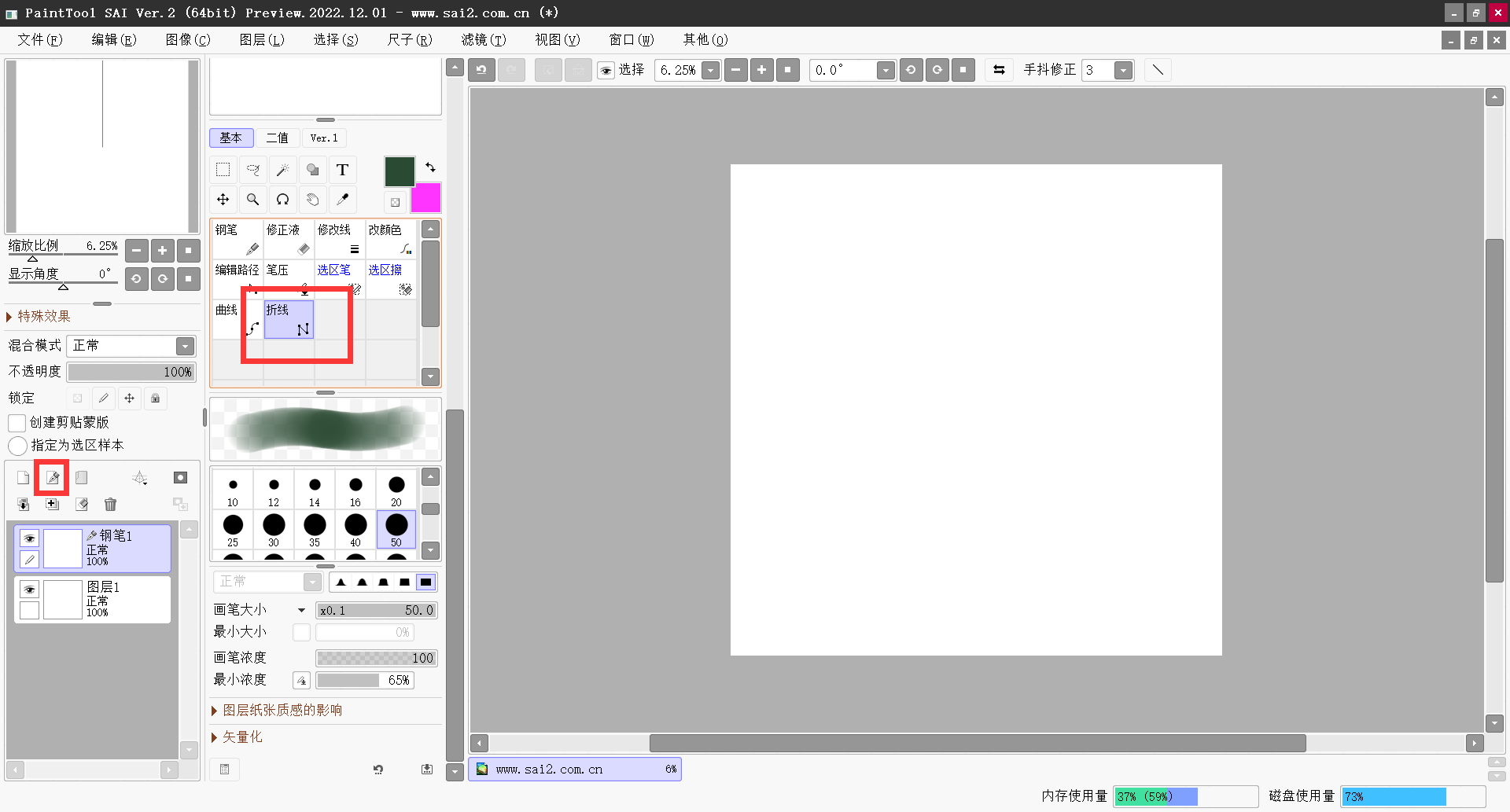The height and width of the screenshot is (812, 1510).
Task: Expand the 图层纸张质感的影响 section
Action: click(x=277, y=711)
